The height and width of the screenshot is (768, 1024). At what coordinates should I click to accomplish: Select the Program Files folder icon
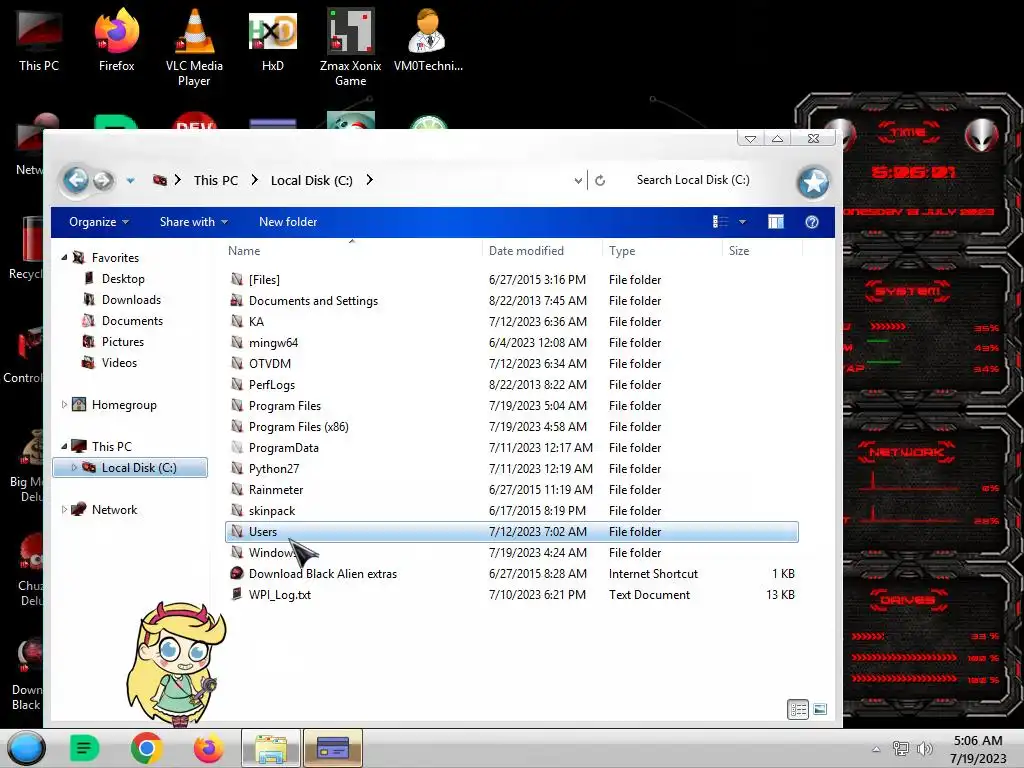click(x=237, y=406)
